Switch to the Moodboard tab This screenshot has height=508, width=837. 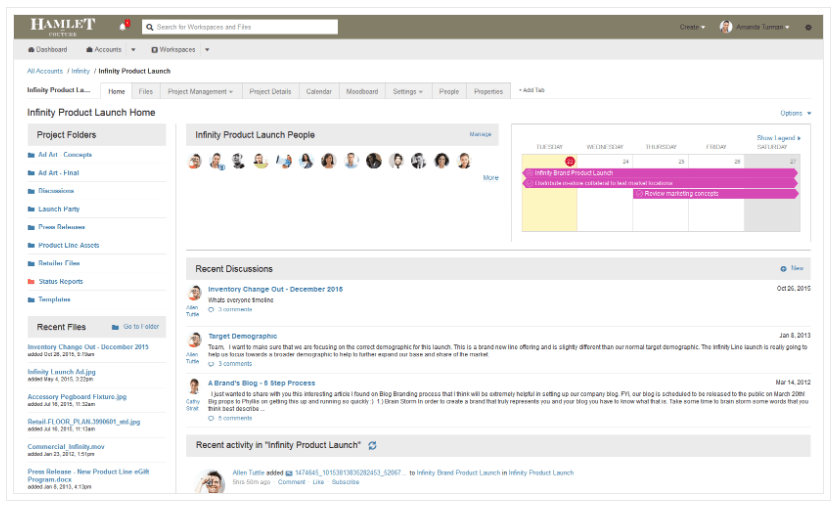[x=362, y=91]
